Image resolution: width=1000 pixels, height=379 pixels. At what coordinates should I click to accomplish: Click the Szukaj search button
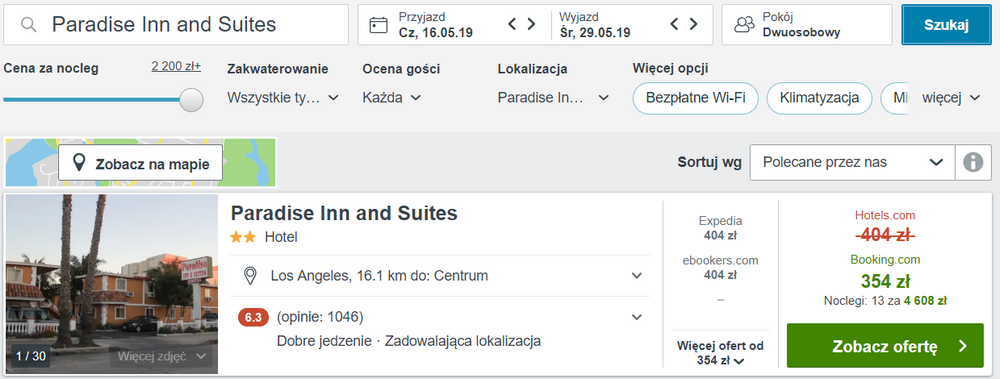tap(946, 25)
